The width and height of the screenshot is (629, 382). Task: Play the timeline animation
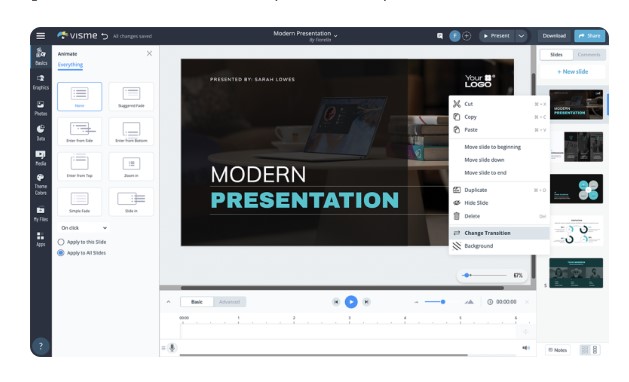pyautogui.click(x=351, y=302)
